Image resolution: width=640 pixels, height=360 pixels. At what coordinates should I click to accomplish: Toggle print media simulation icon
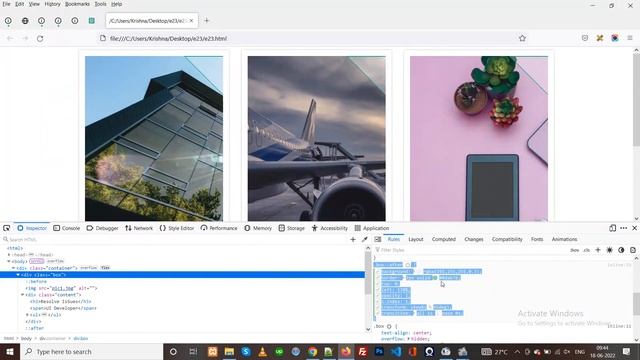coord(633,250)
